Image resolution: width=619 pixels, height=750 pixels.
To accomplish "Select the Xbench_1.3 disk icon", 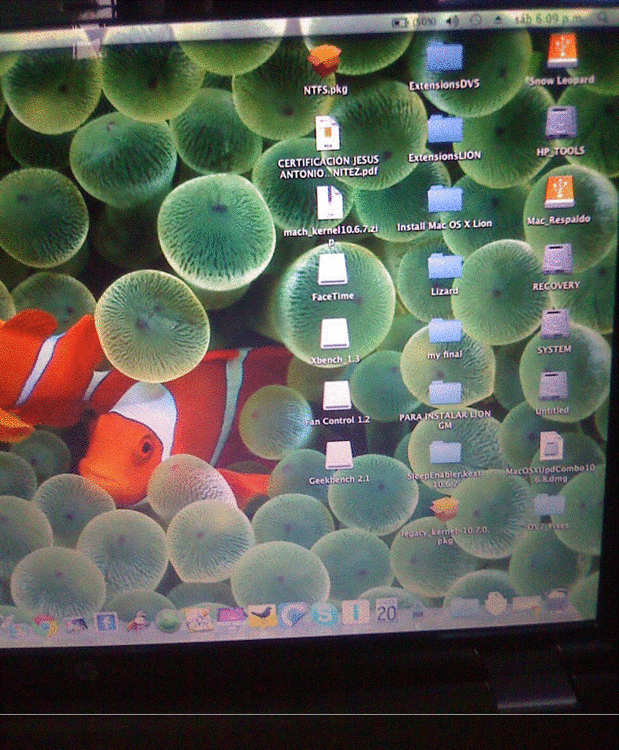I will click(x=335, y=332).
